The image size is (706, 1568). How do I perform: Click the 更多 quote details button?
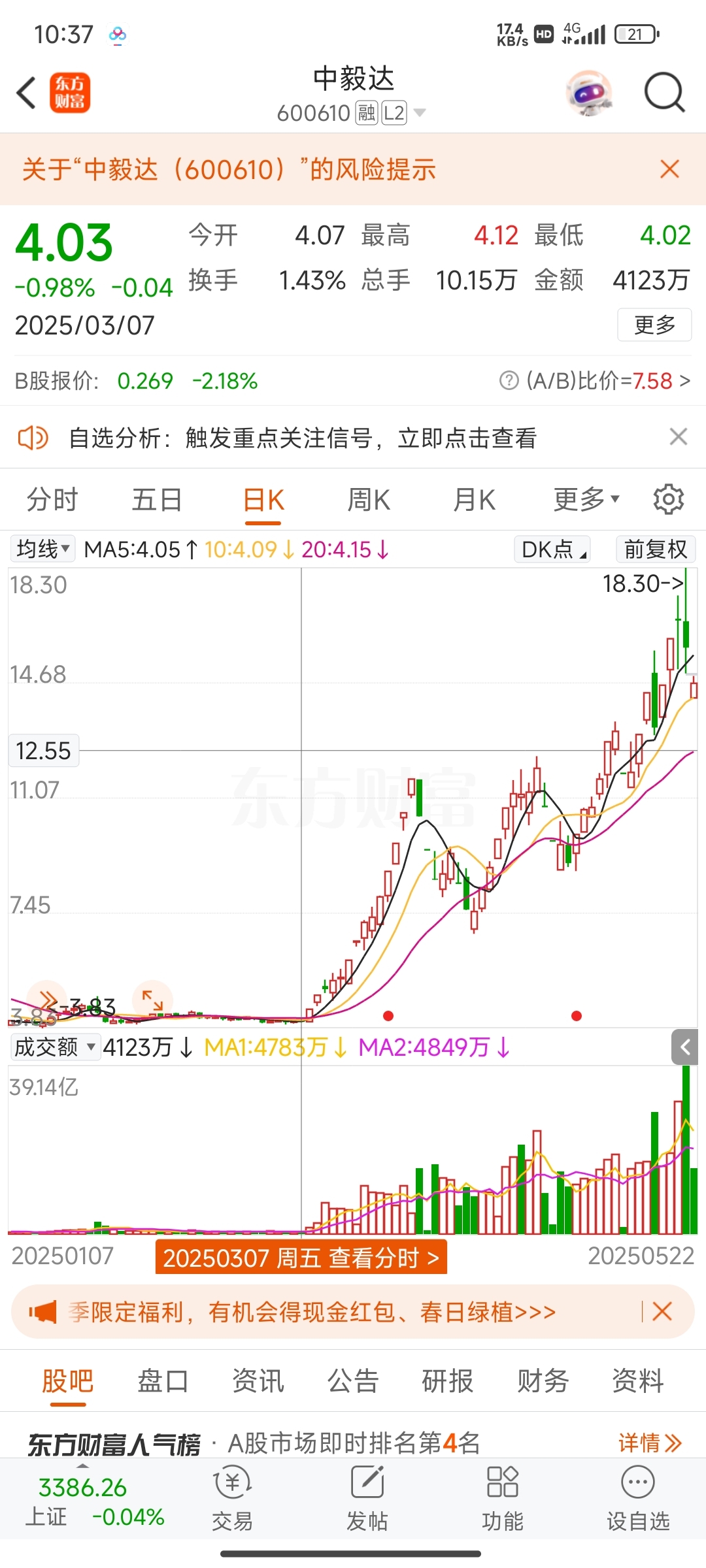pyautogui.click(x=654, y=325)
